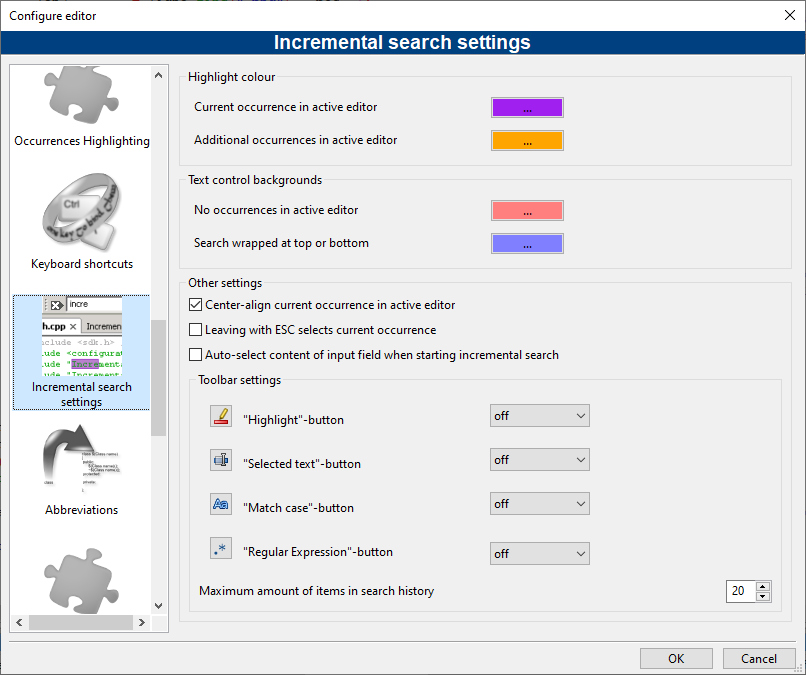Open the Regular Expression-button dropdown
This screenshot has width=806, height=675.
pyautogui.click(x=539, y=554)
